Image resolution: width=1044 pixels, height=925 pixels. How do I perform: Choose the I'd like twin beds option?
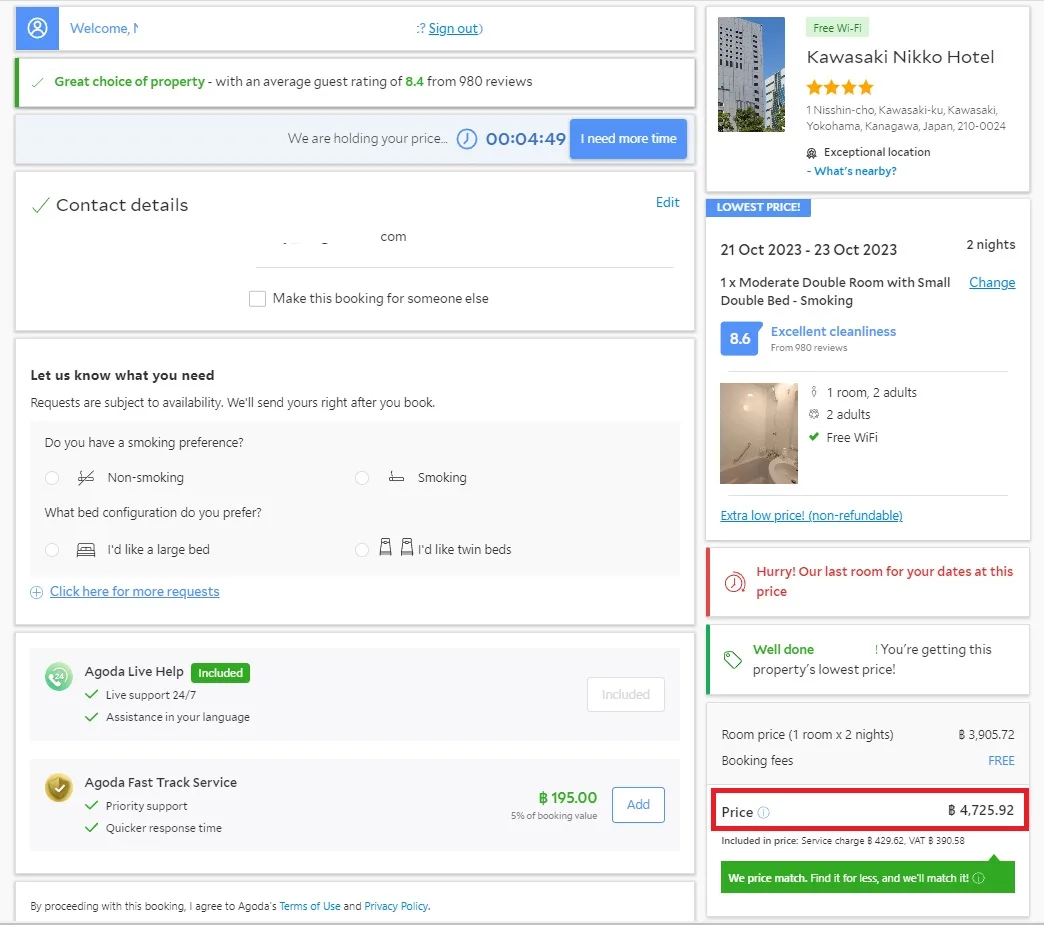point(362,549)
